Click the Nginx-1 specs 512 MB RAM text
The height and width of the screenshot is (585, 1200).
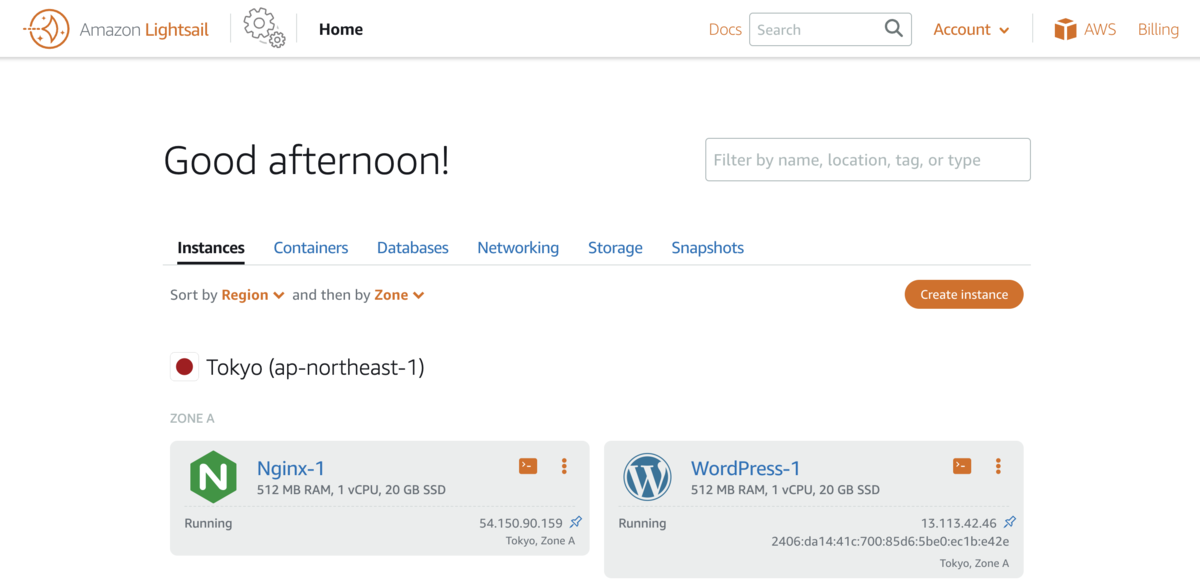352,490
